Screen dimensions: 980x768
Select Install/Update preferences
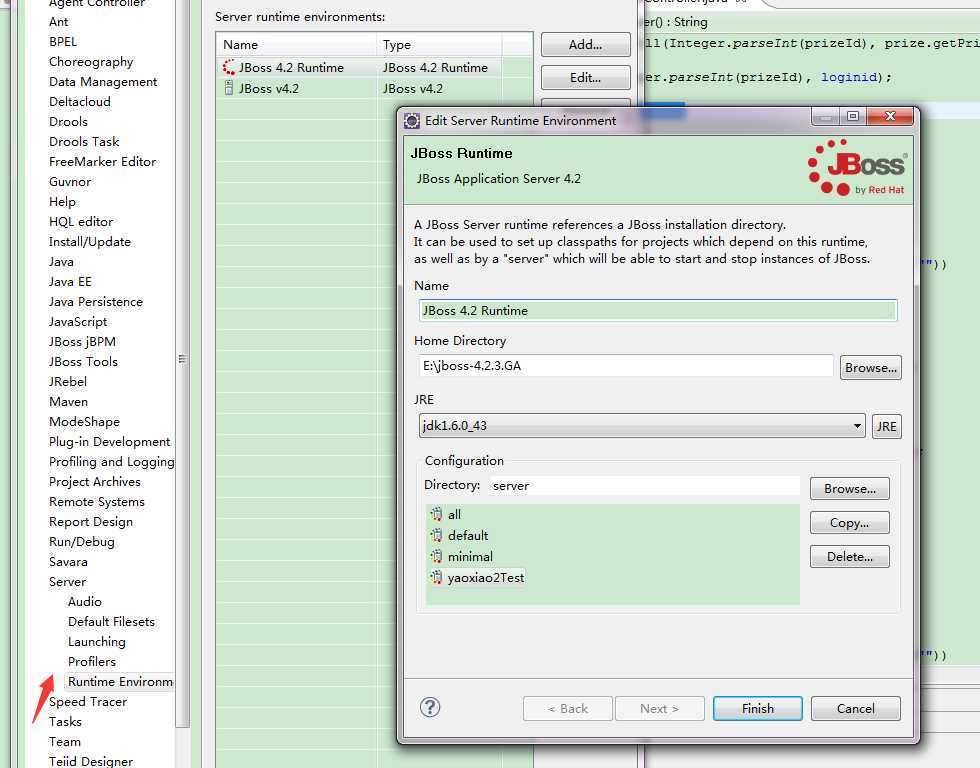[x=90, y=241]
